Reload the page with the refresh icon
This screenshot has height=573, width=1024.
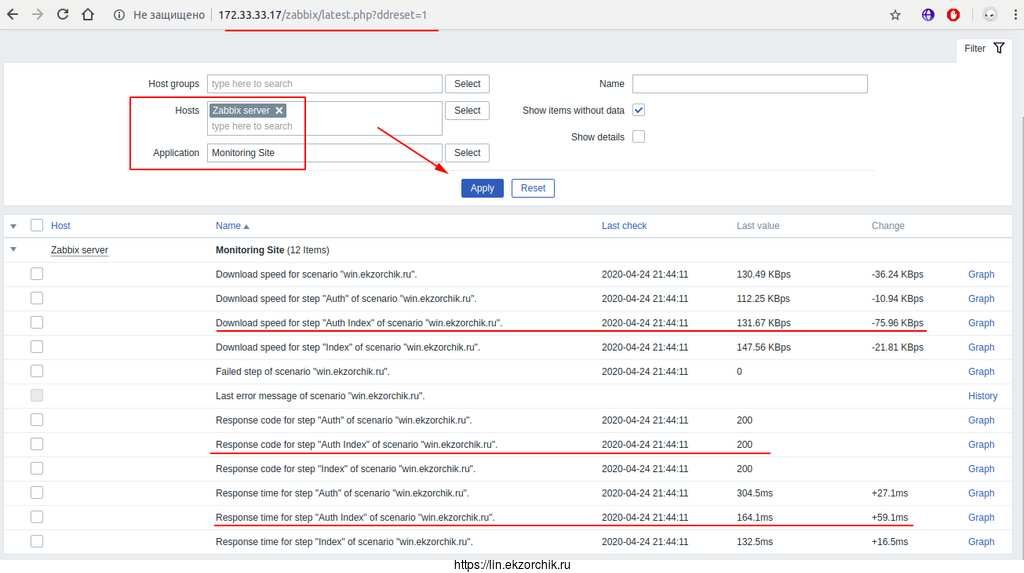click(62, 15)
